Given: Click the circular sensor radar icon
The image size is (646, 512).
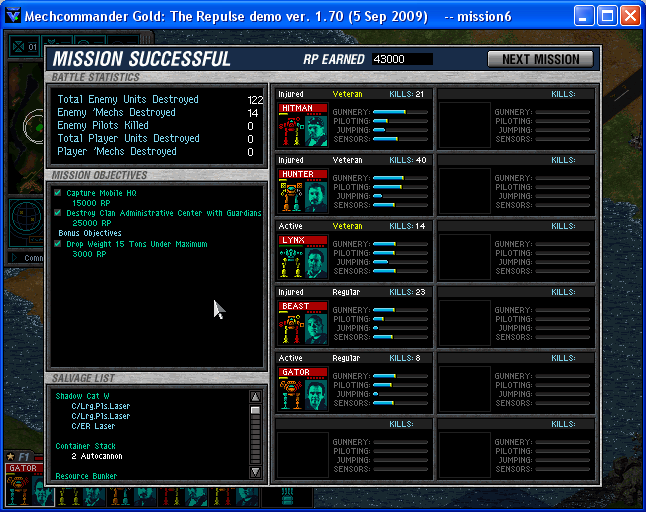Looking at the screenshot, I should click(x=26, y=216).
